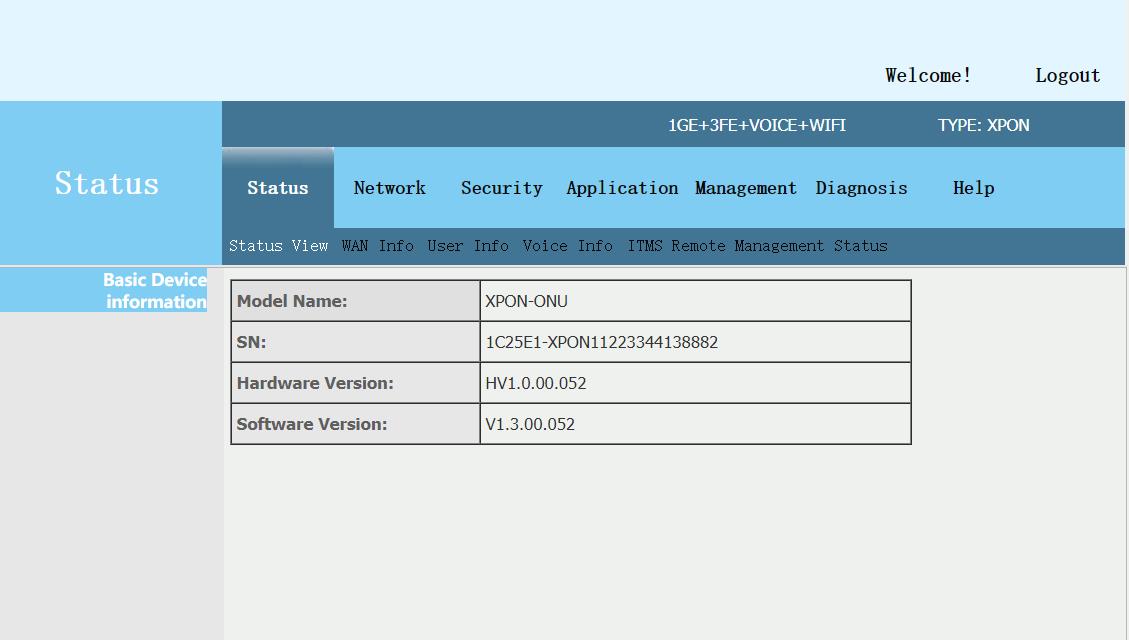Open the Voice Info submenu

(567, 246)
